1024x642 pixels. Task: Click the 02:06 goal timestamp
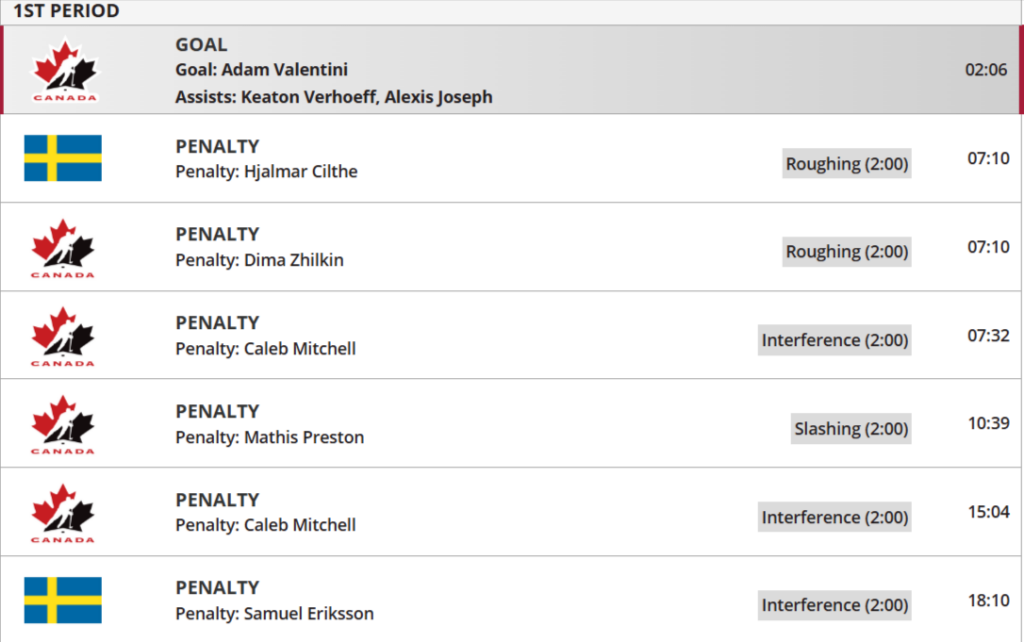click(986, 70)
